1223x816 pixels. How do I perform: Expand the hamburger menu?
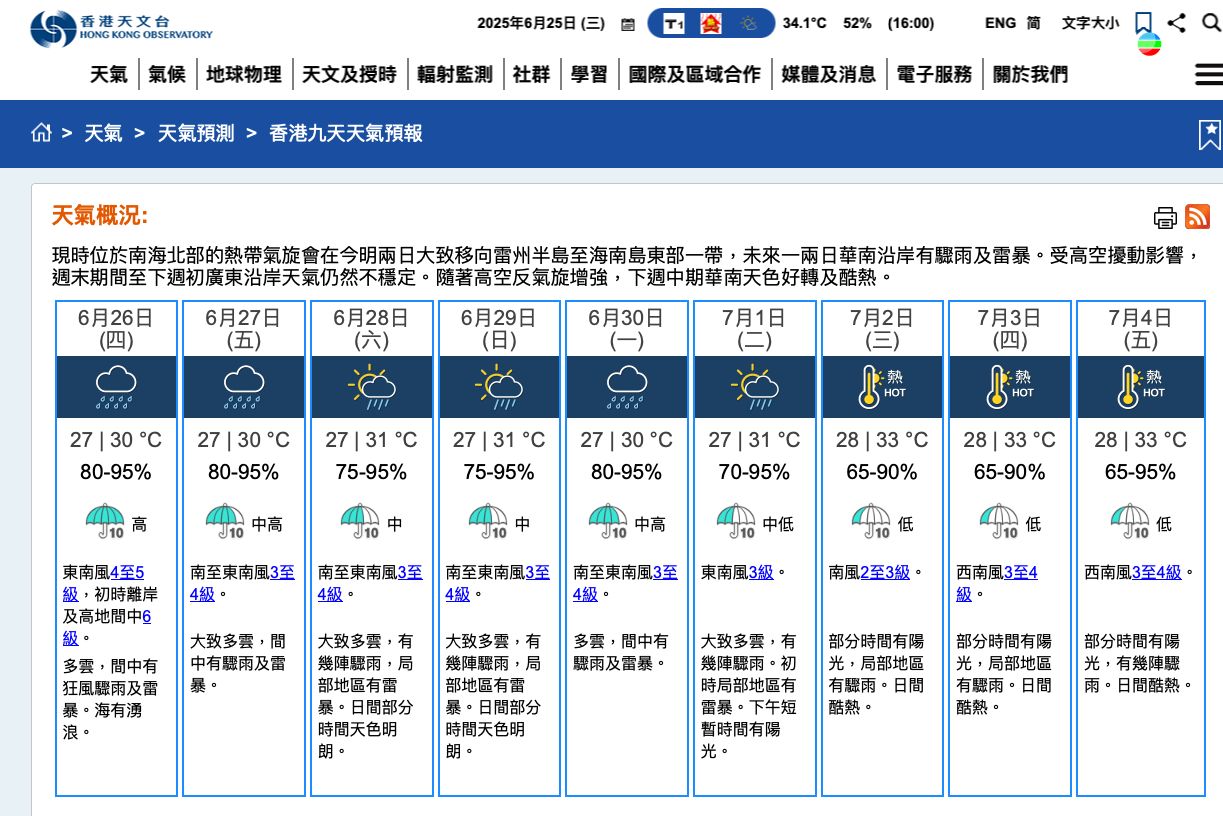tap(1208, 74)
